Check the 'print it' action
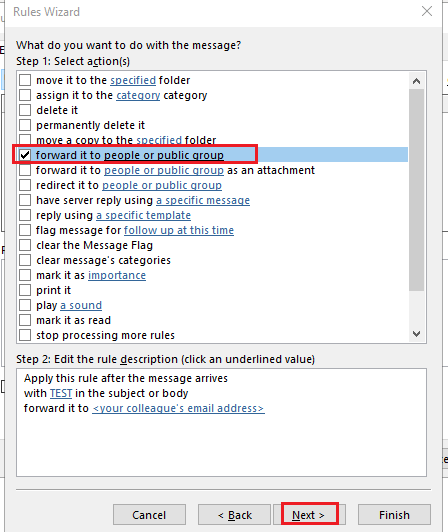The width and height of the screenshot is (448, 532). [25, 290]
